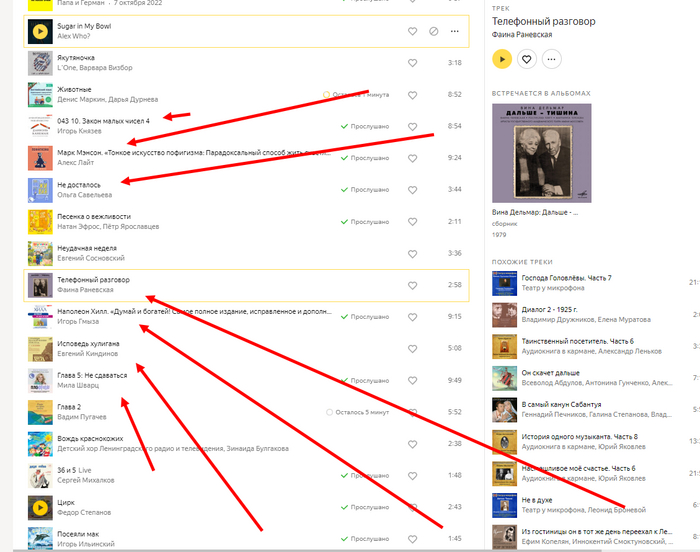The image size is (700, 552).
Task: Like the Не досталось track
Action: (x=412, y=190)
